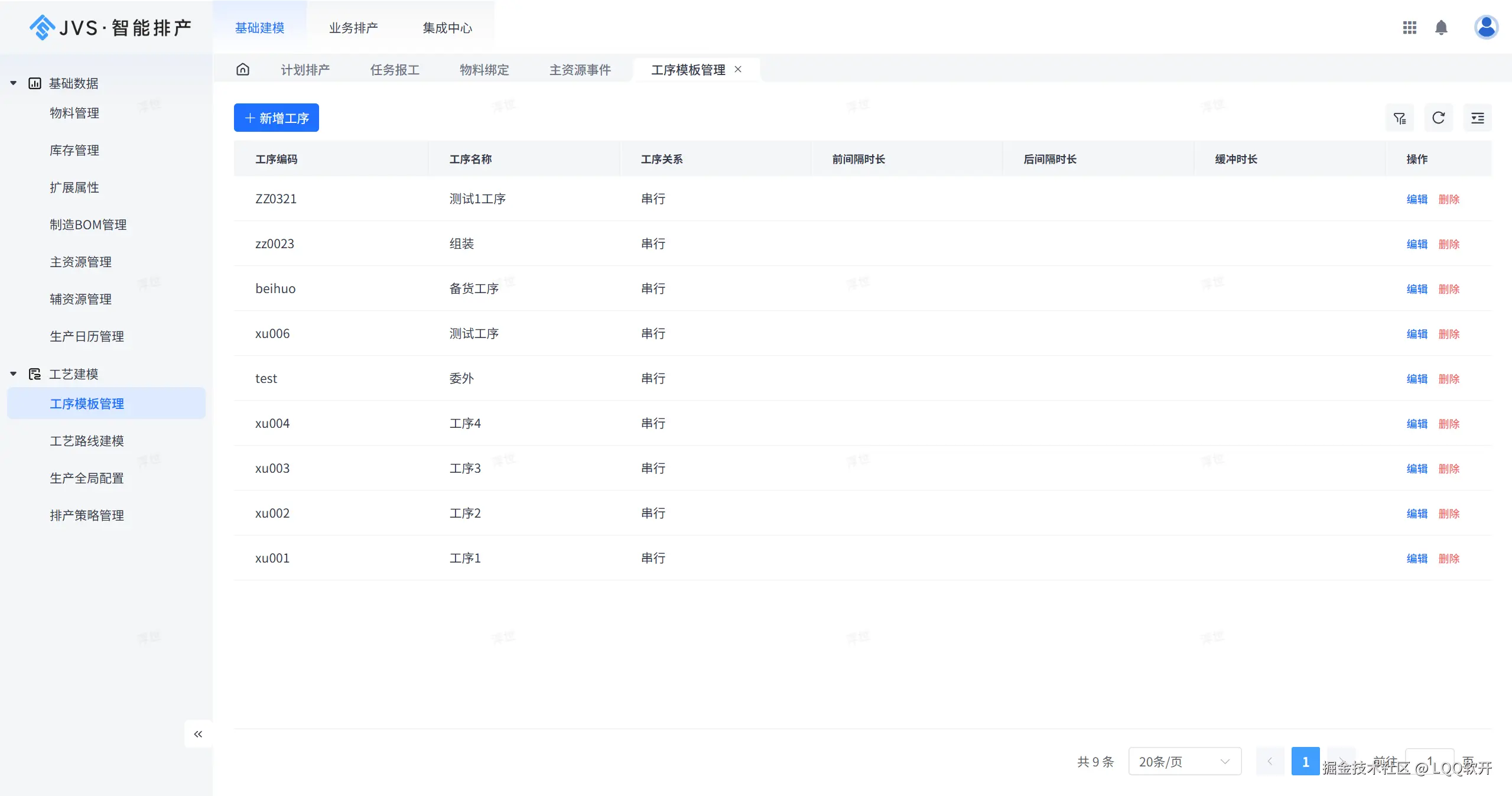Open 工艺路线建模 in the sidebar
The width and height of the screenshot is (1512, 796).
pos(87,441)
